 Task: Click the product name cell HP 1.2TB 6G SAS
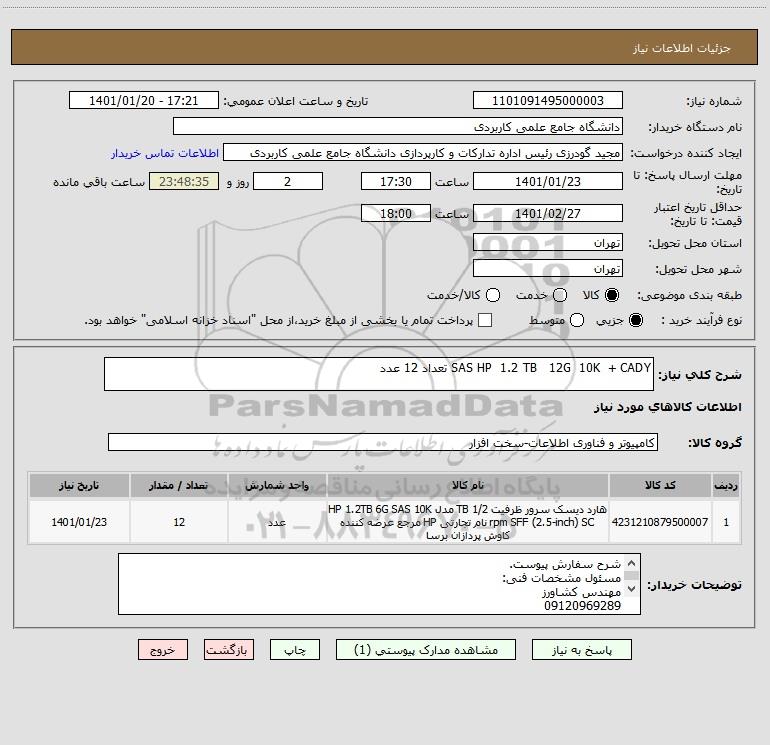point(468,522)
